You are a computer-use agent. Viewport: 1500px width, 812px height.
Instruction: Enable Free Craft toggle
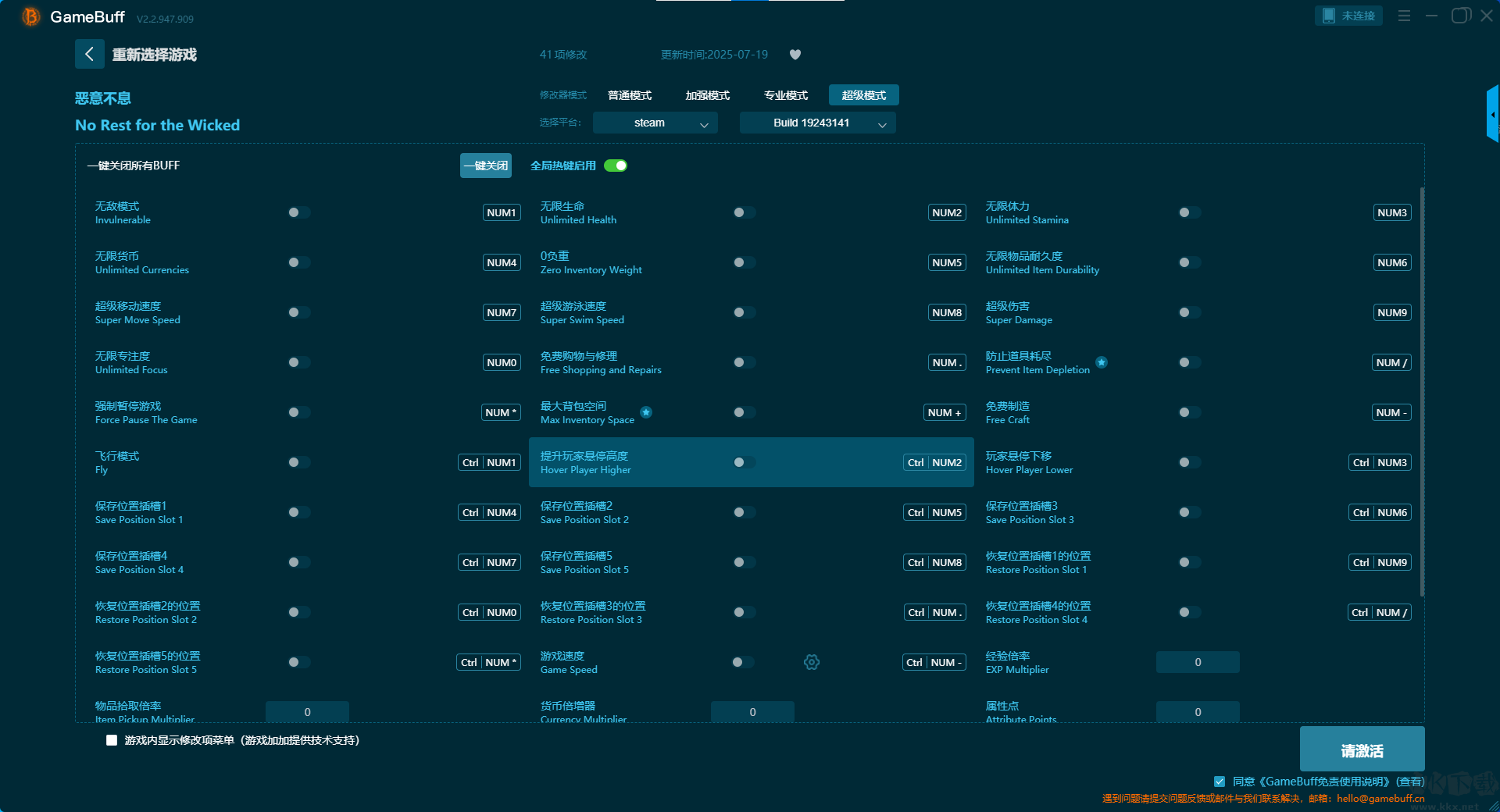[1189, 412]
